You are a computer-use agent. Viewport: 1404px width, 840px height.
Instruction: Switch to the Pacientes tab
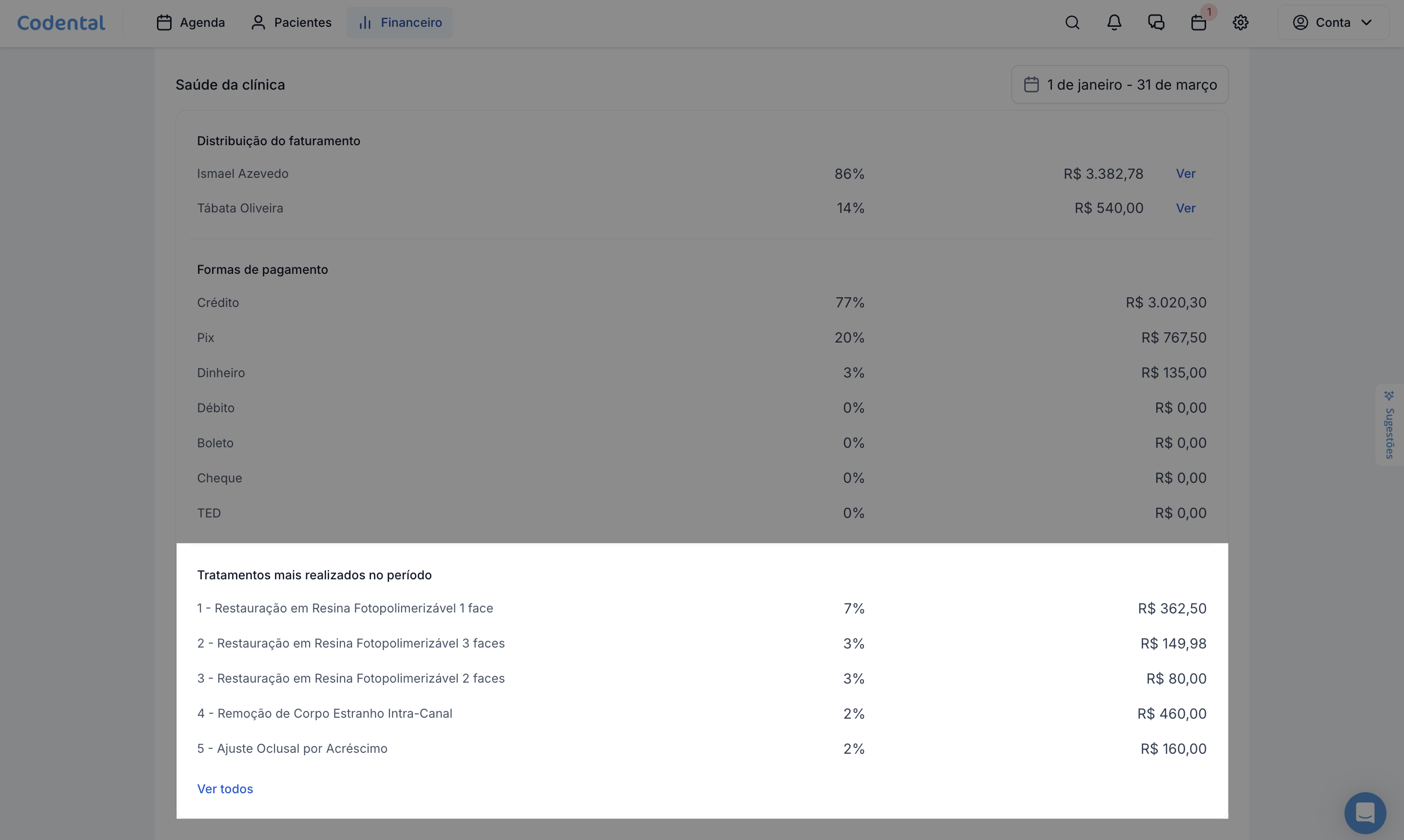click(291, 22)
